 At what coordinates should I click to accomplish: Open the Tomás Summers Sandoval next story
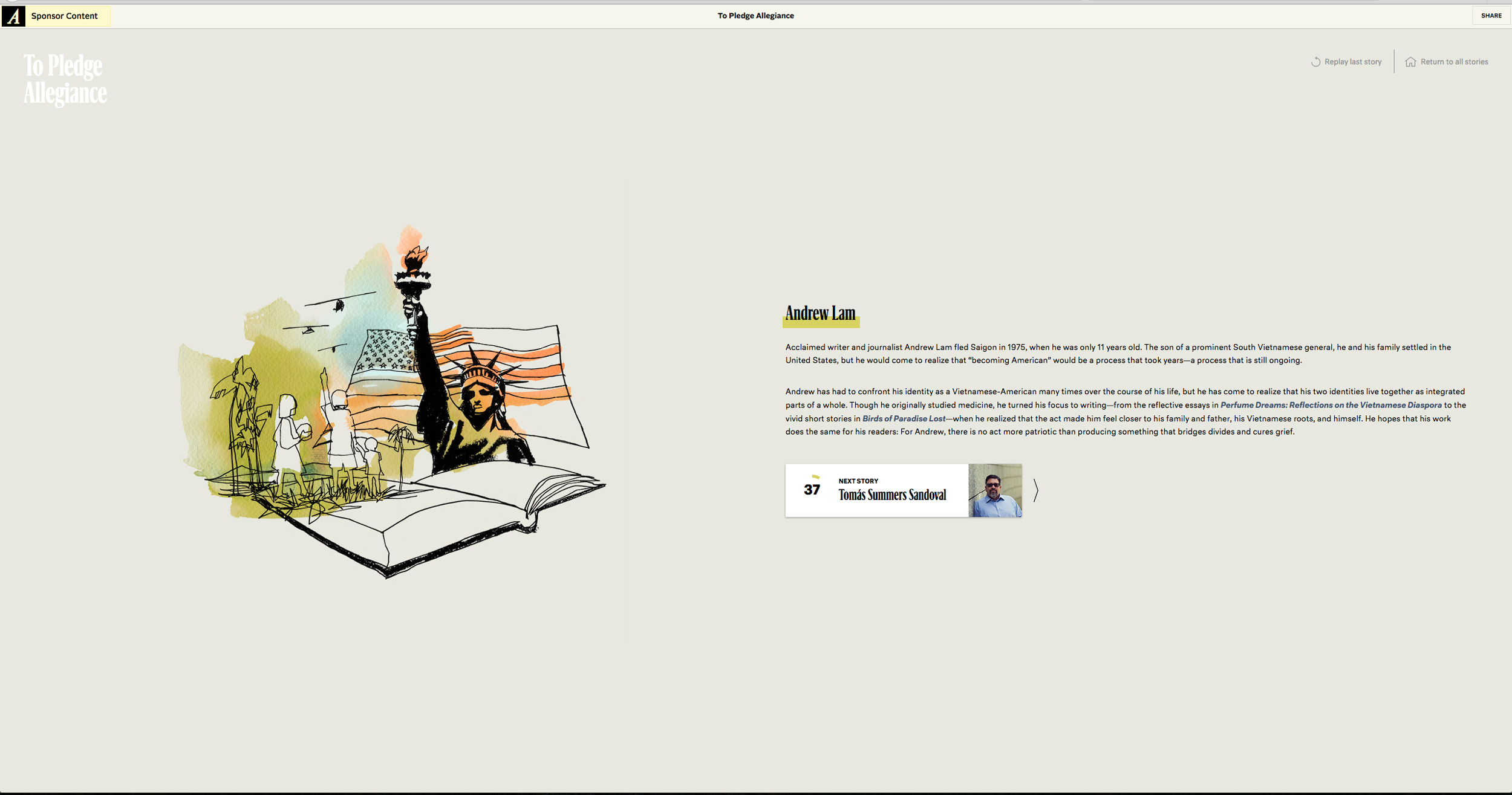click(904, 490)
